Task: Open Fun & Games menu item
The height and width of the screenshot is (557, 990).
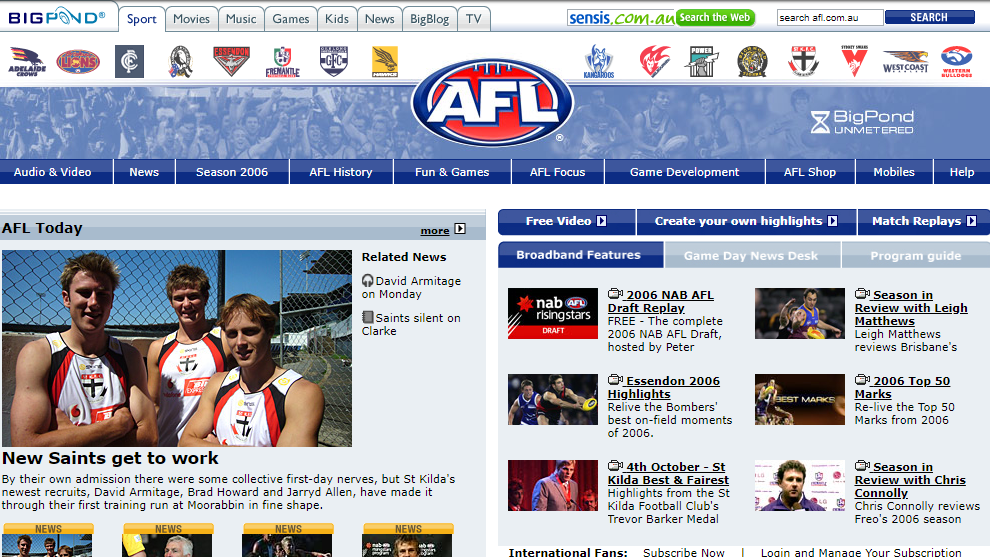Action: point(452,172)
